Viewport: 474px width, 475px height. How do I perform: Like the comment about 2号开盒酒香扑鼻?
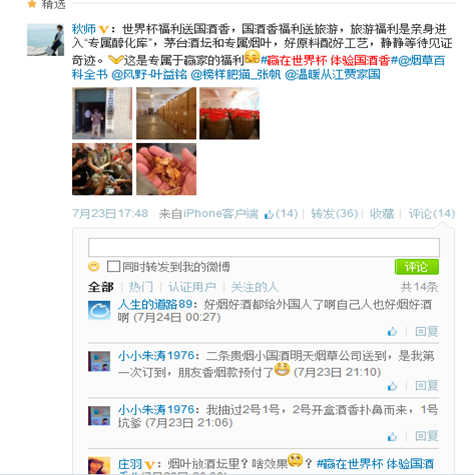(x=392, y=436)
